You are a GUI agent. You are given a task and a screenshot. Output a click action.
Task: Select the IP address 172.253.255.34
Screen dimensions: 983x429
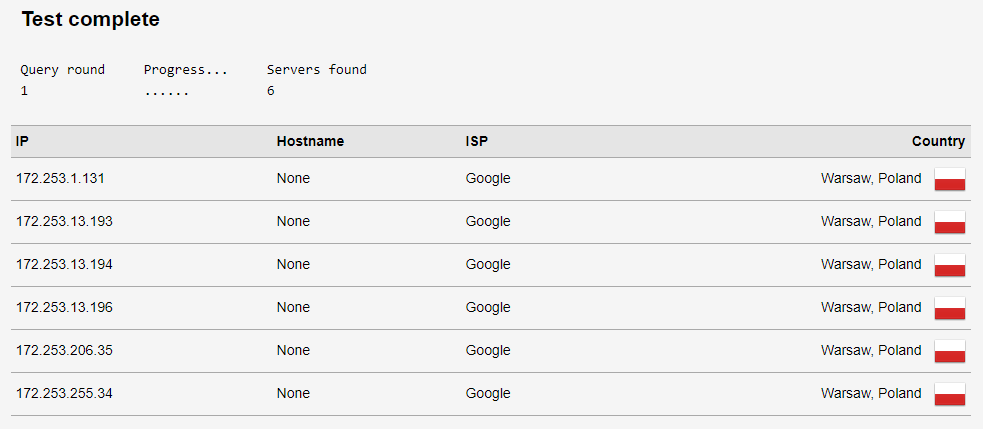(65, 393)
